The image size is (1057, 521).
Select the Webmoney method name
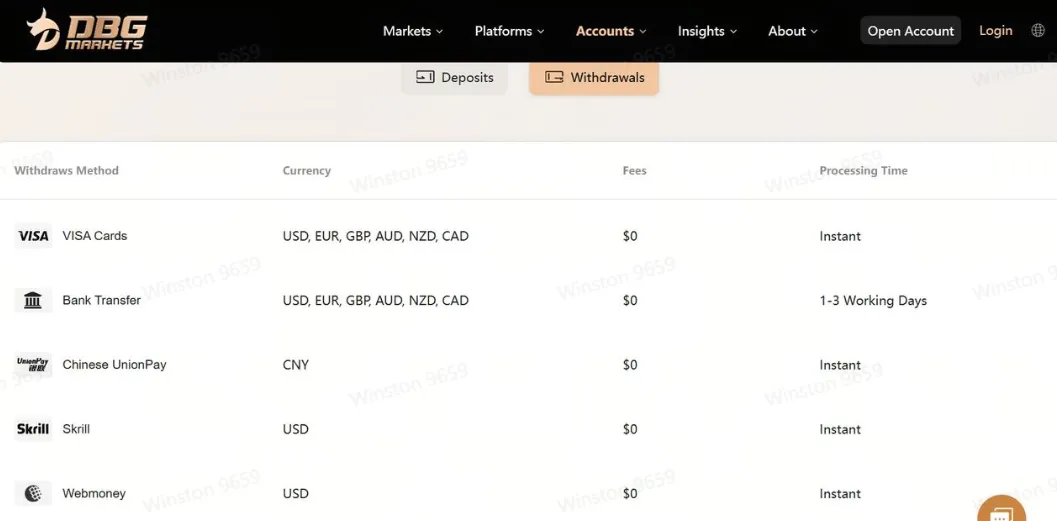(x=94, y=493)
